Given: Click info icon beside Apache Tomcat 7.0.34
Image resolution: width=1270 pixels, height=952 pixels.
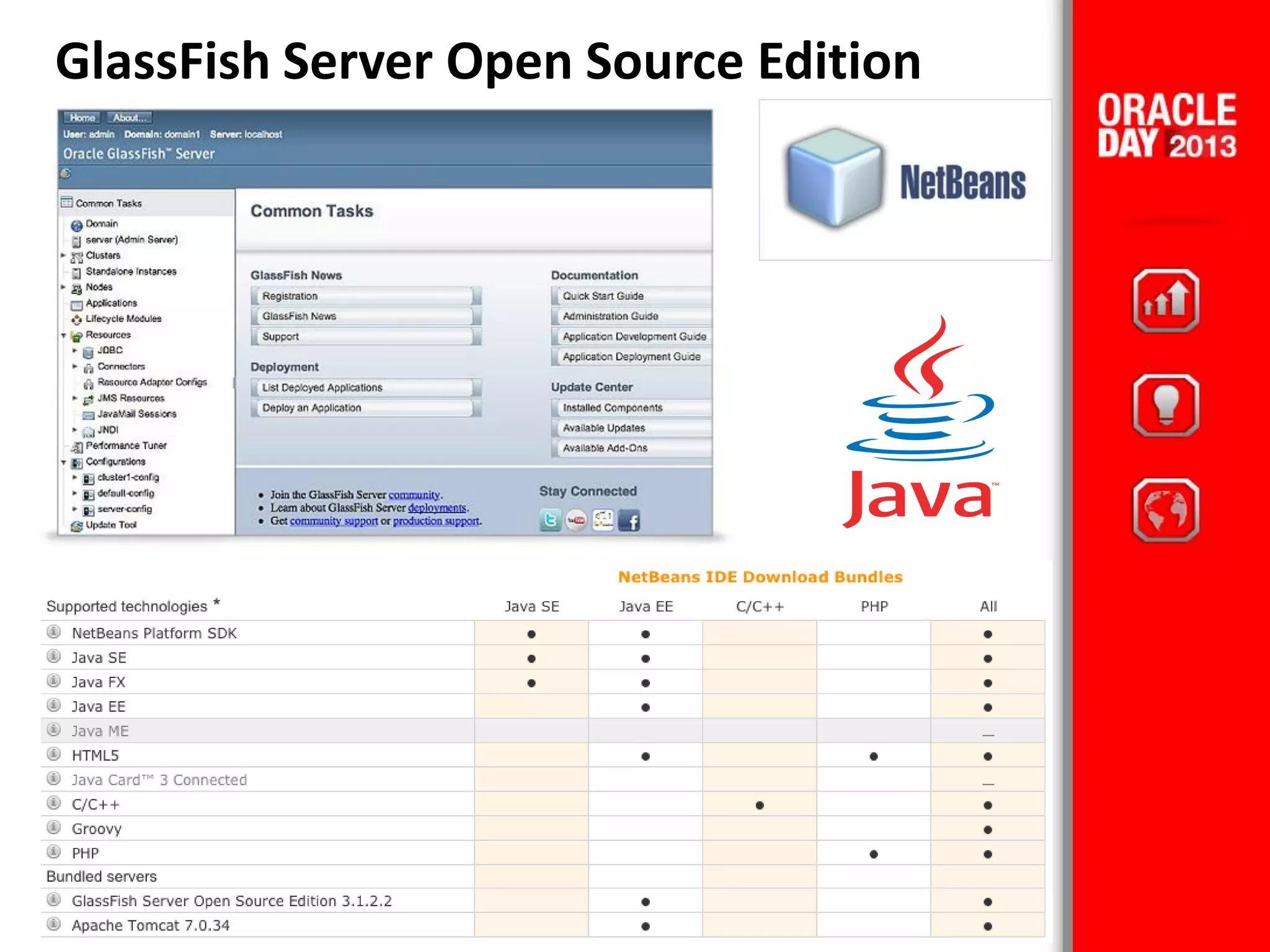Looking at the screenshot, I should pyautogui.click(x=54, y=924).
